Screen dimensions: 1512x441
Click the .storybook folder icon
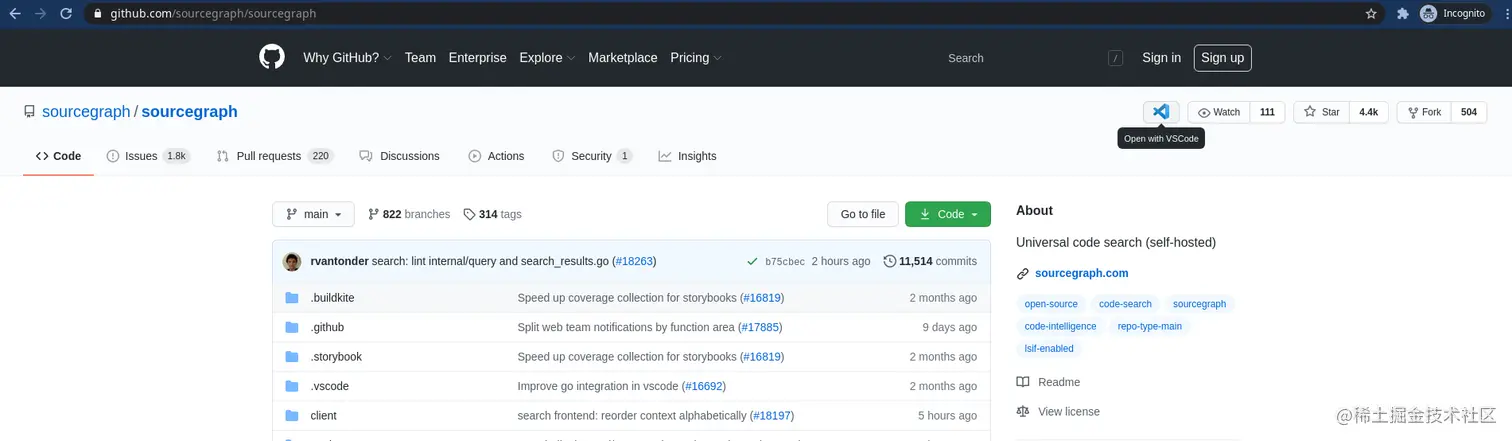click(x=292, y=357)
